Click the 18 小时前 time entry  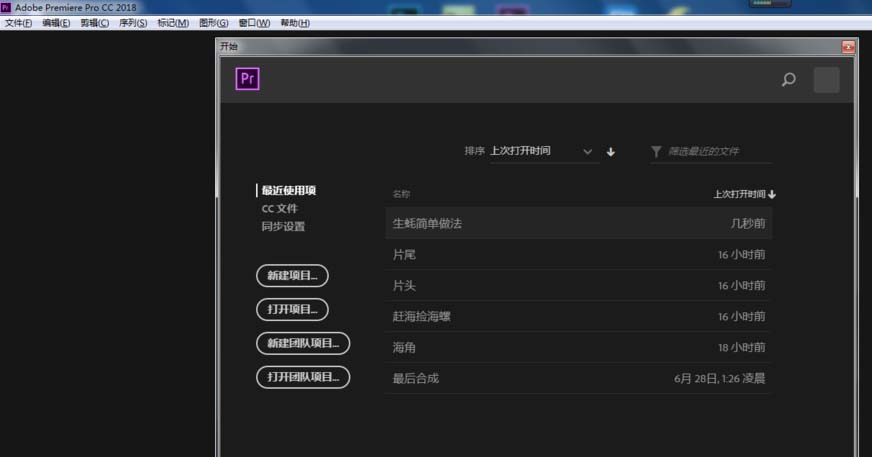coord(742,347)
